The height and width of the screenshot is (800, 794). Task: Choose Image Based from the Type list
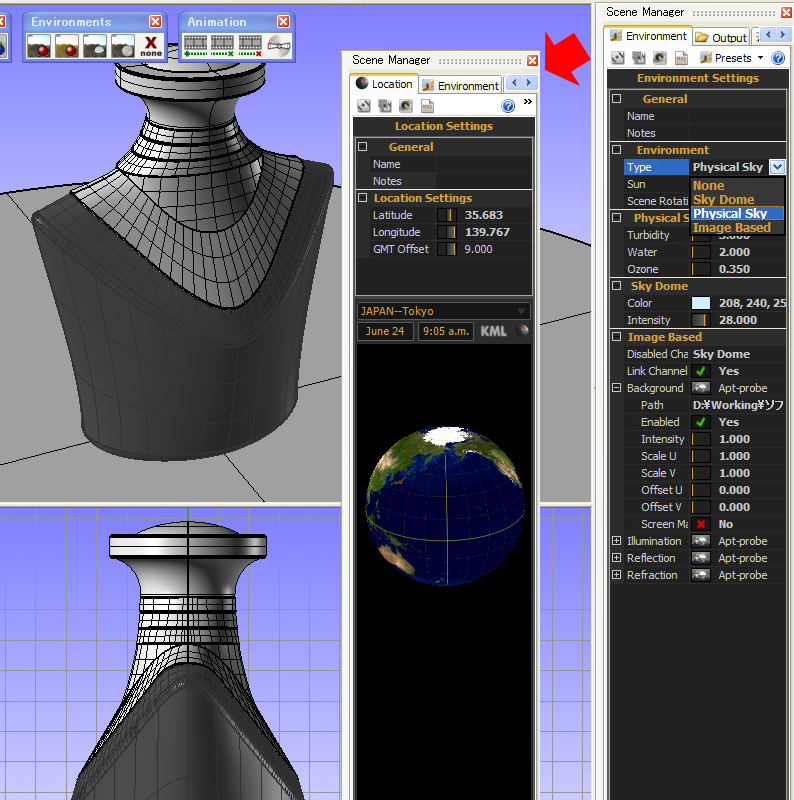coord(732,228)
